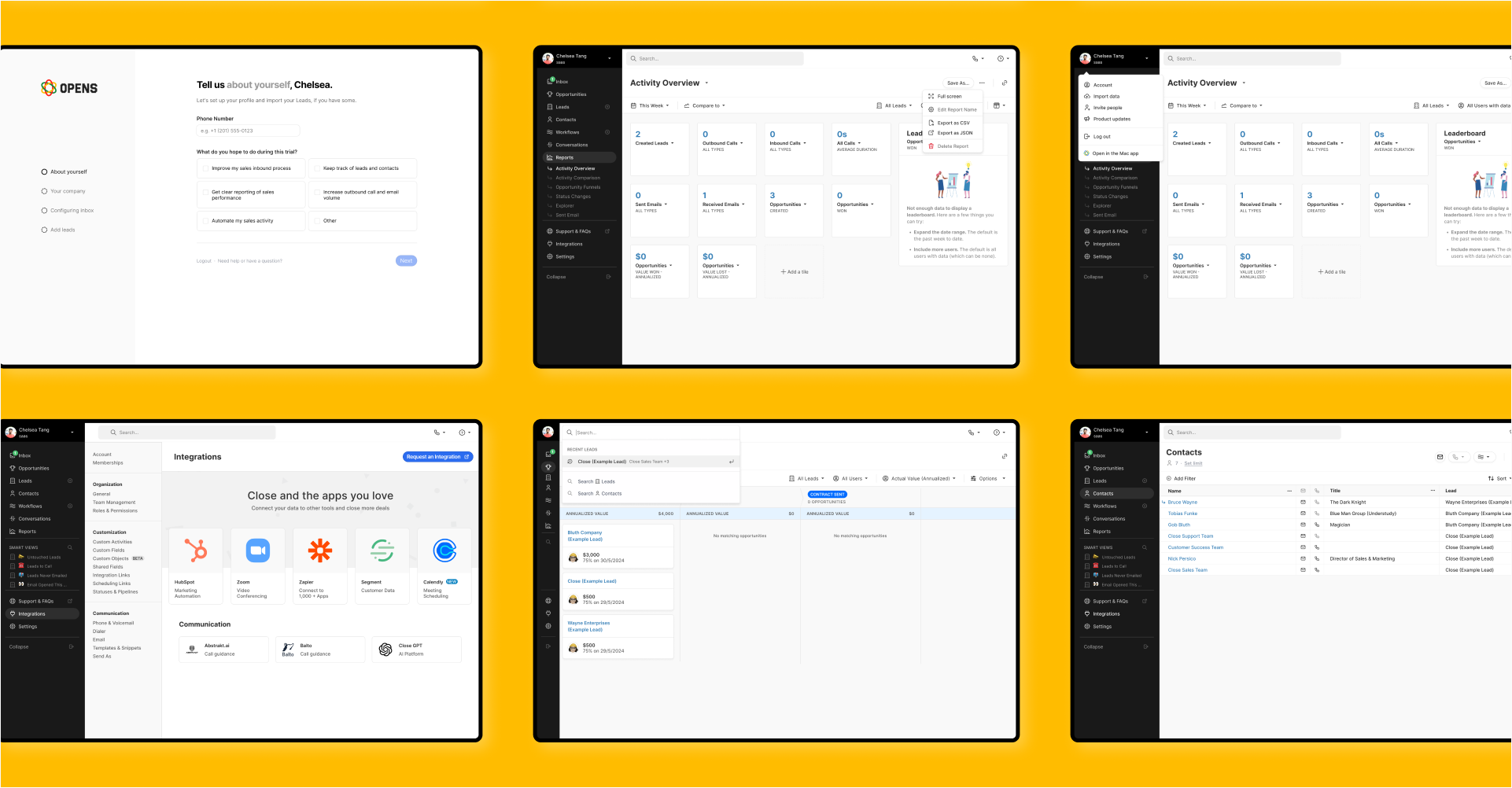
Task: Focus the Phone Number input field
Action: pos(248,131)
